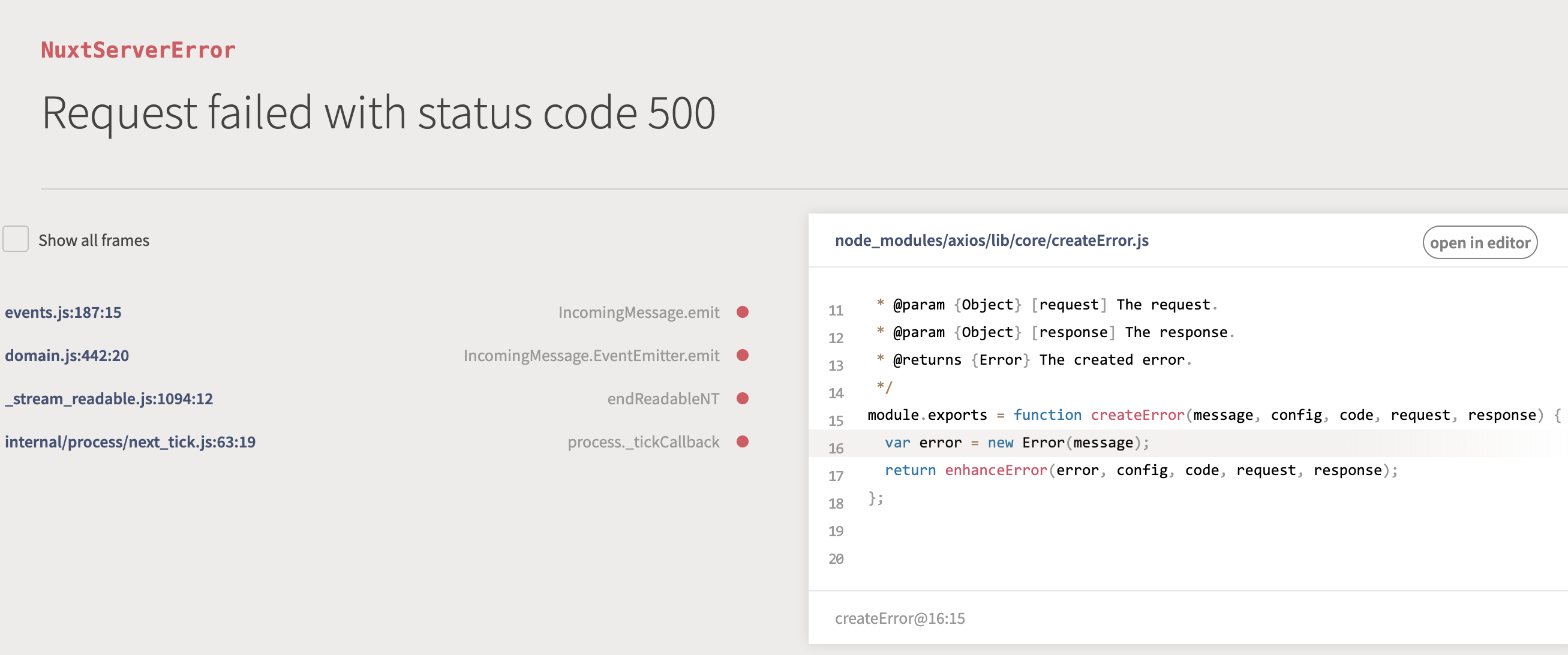Toggle the Show all frames checkbox
Image resolution: width=1568 pixels, height=655 pixels.
coord(16,239)
